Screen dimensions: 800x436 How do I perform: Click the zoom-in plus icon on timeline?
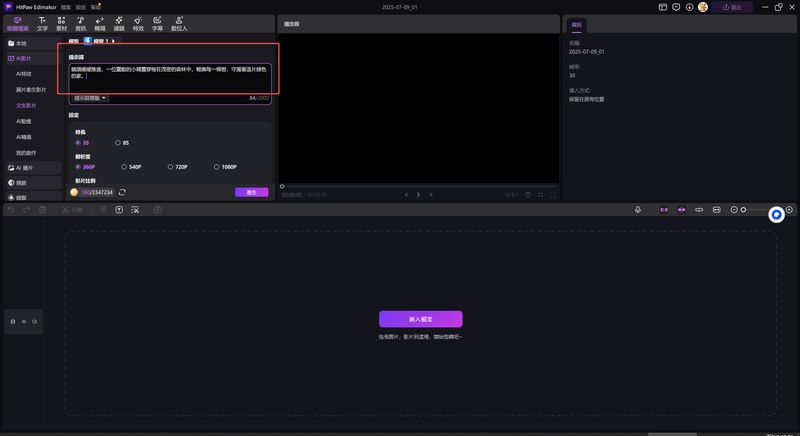(789, 209)
